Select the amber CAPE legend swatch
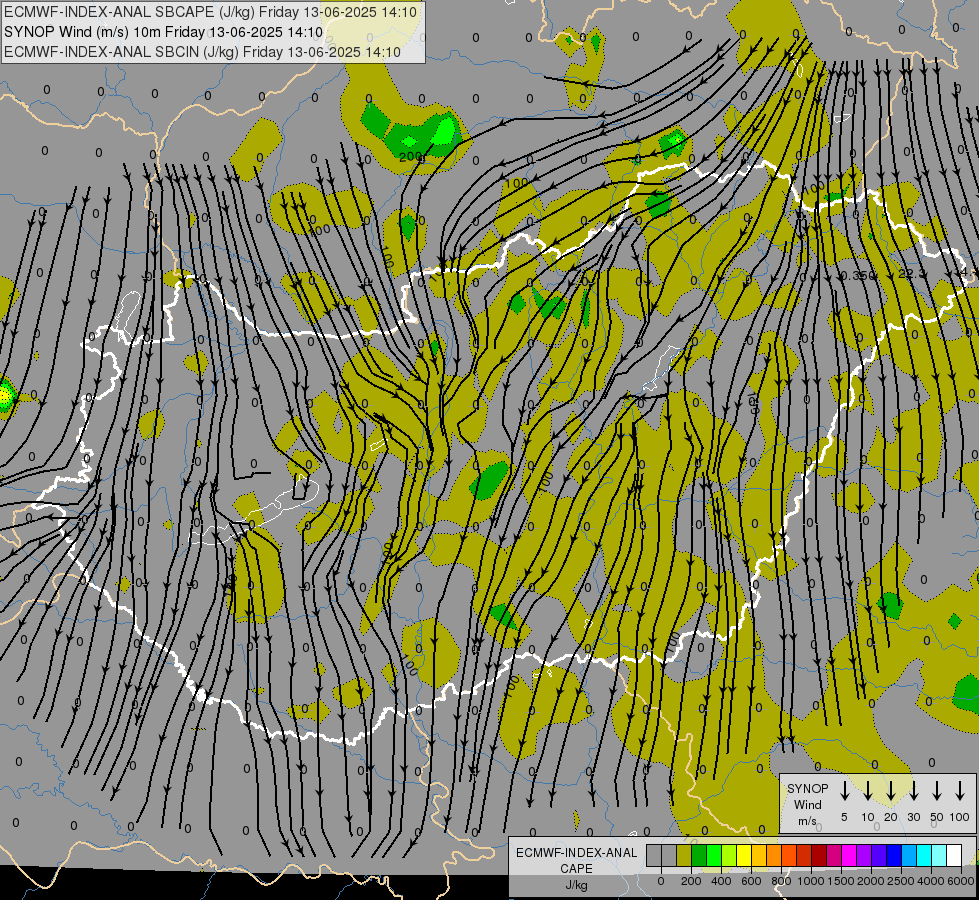The width and height of the screenshot is (979, 900). pos(759,855)
